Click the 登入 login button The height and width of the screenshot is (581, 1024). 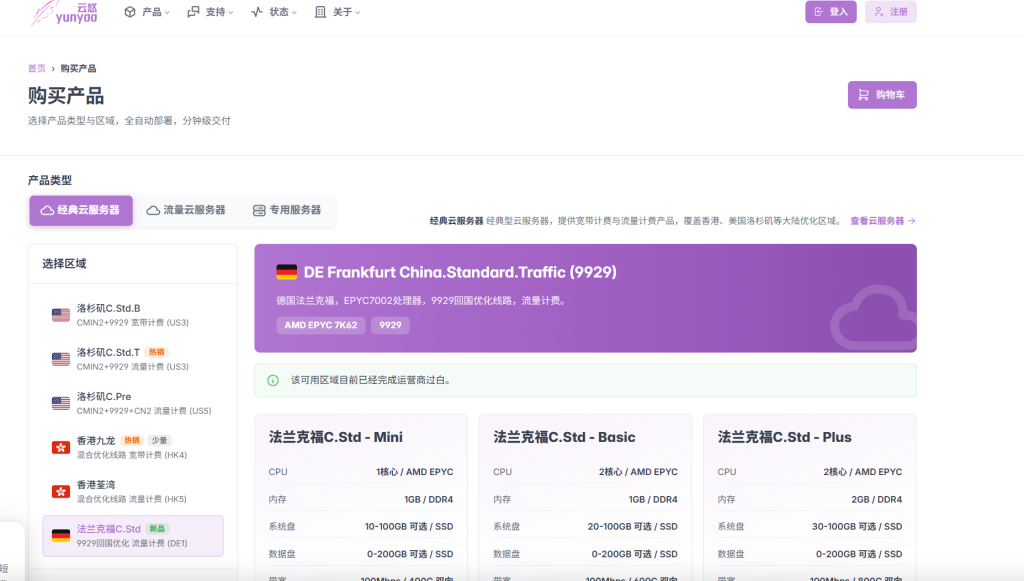831,12
